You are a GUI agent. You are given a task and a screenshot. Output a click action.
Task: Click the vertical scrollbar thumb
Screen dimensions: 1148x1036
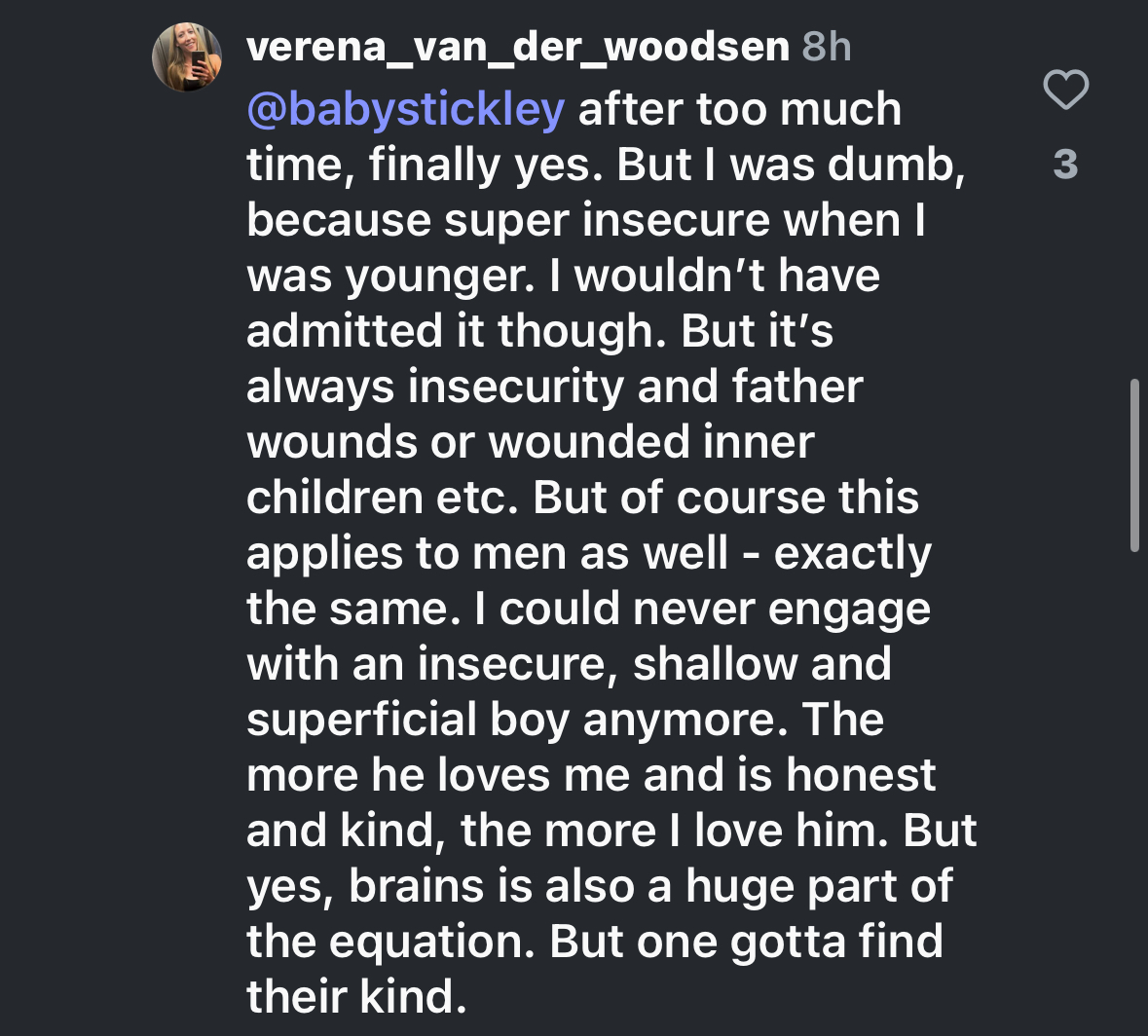tap(1134, 466)
